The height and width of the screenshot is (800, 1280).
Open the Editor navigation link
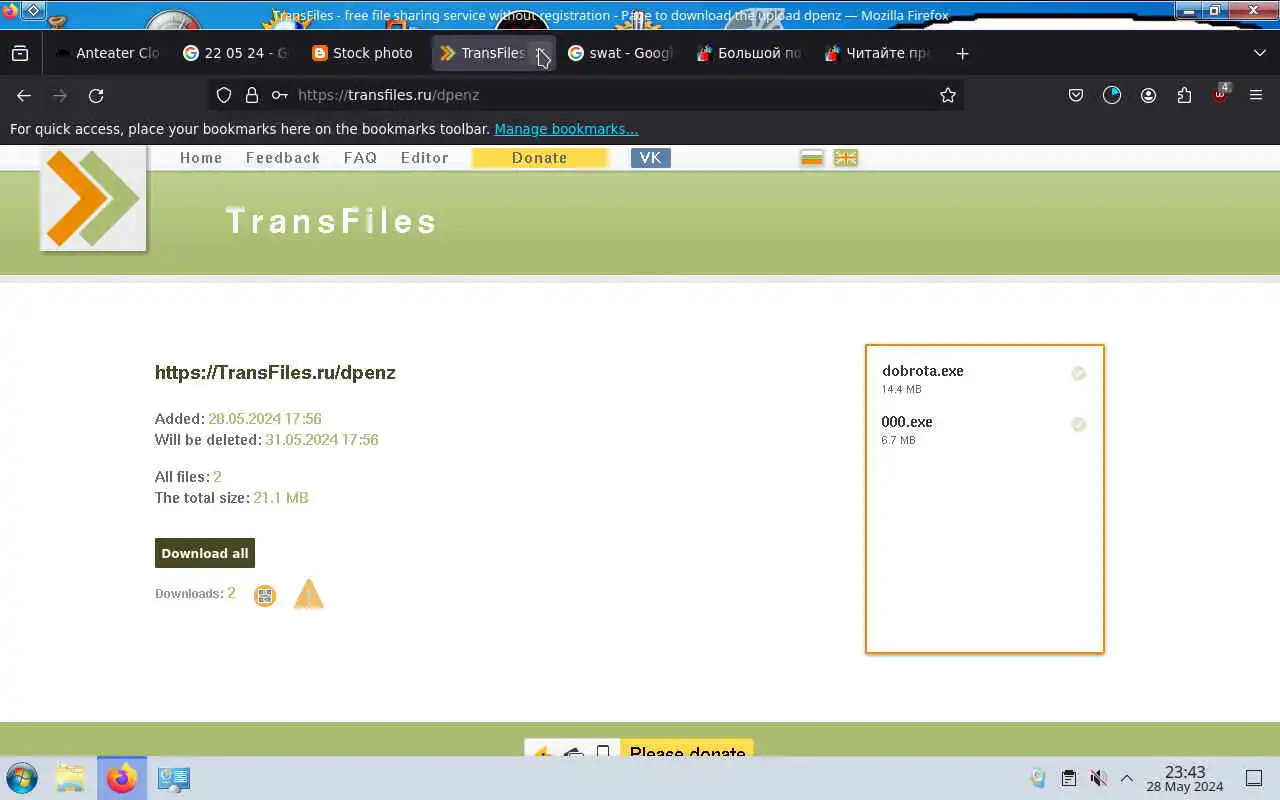point(425,158)
